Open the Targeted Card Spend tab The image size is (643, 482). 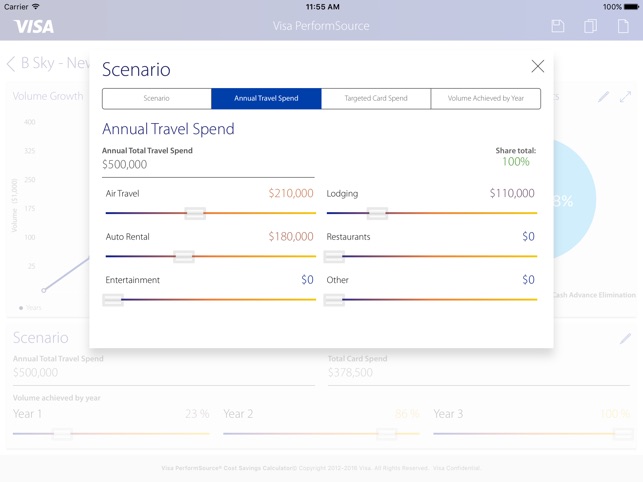click(376, 98)
